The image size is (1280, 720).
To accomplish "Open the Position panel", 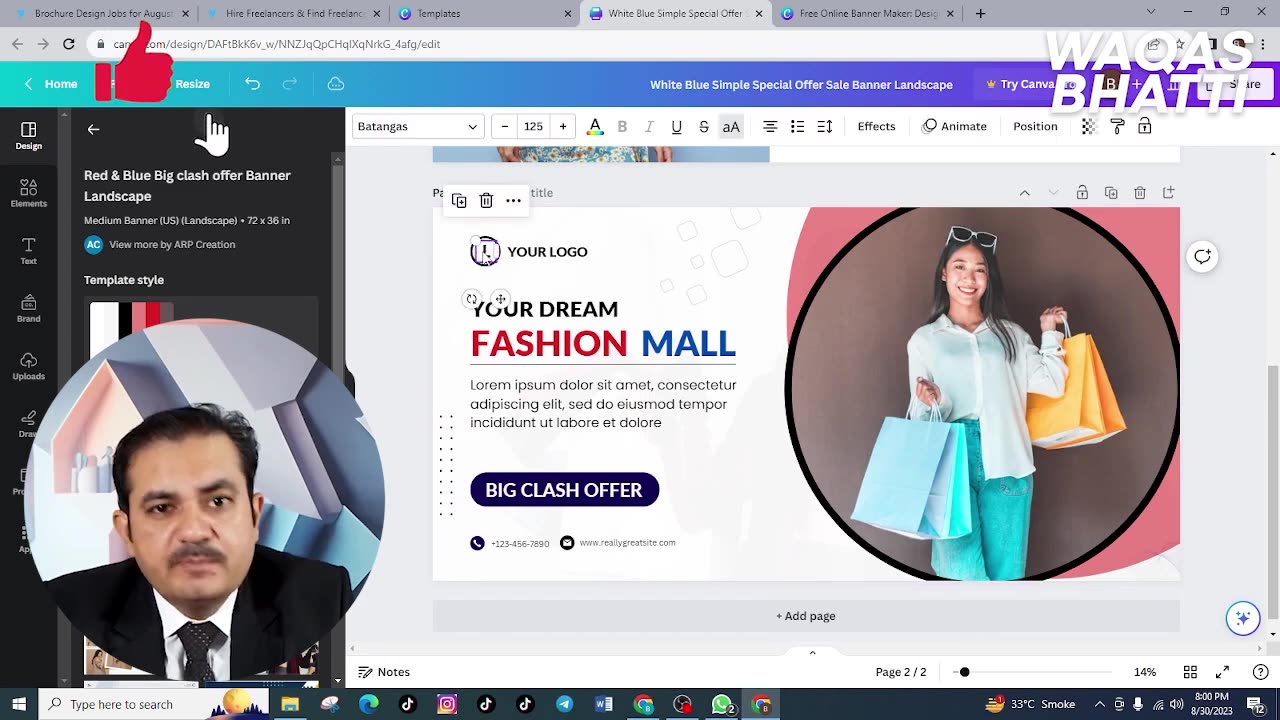I will coord(1035,126).
